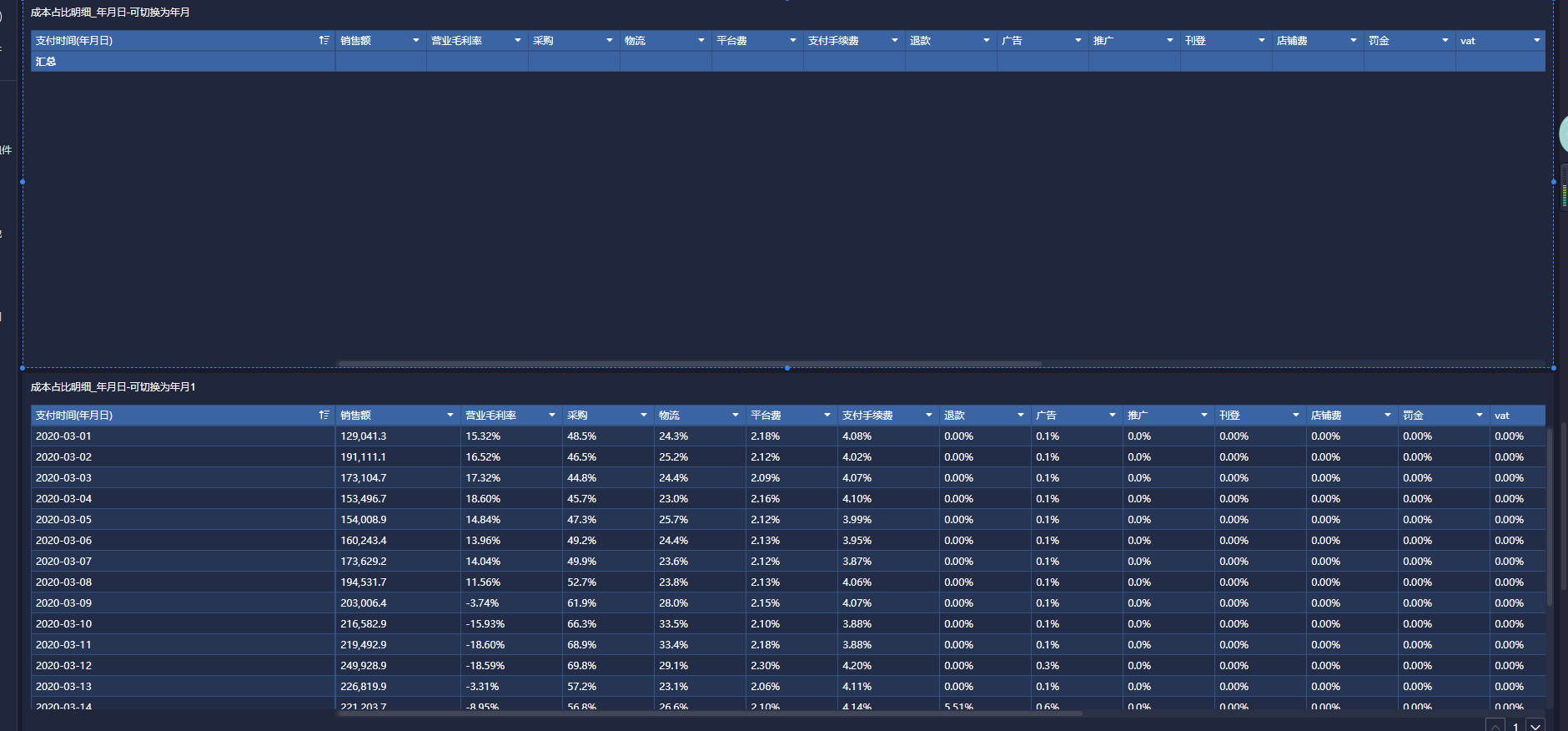Viewport: 1568px width, 731px height.
Task: Open 物流 column dropdown in 年月1 table
Action: pos(736,415)
